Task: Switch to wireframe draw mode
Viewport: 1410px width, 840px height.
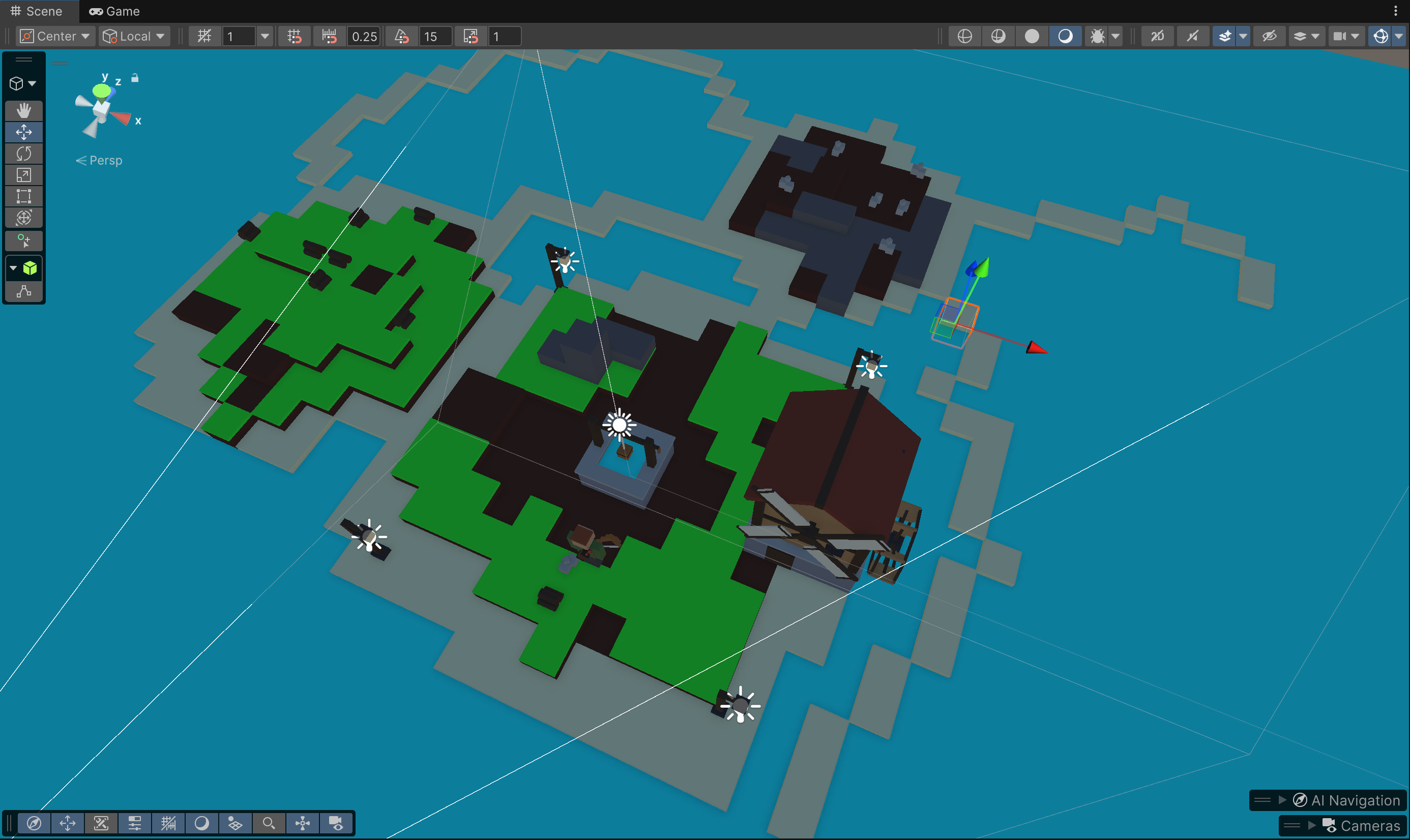Action: [964, 36]
